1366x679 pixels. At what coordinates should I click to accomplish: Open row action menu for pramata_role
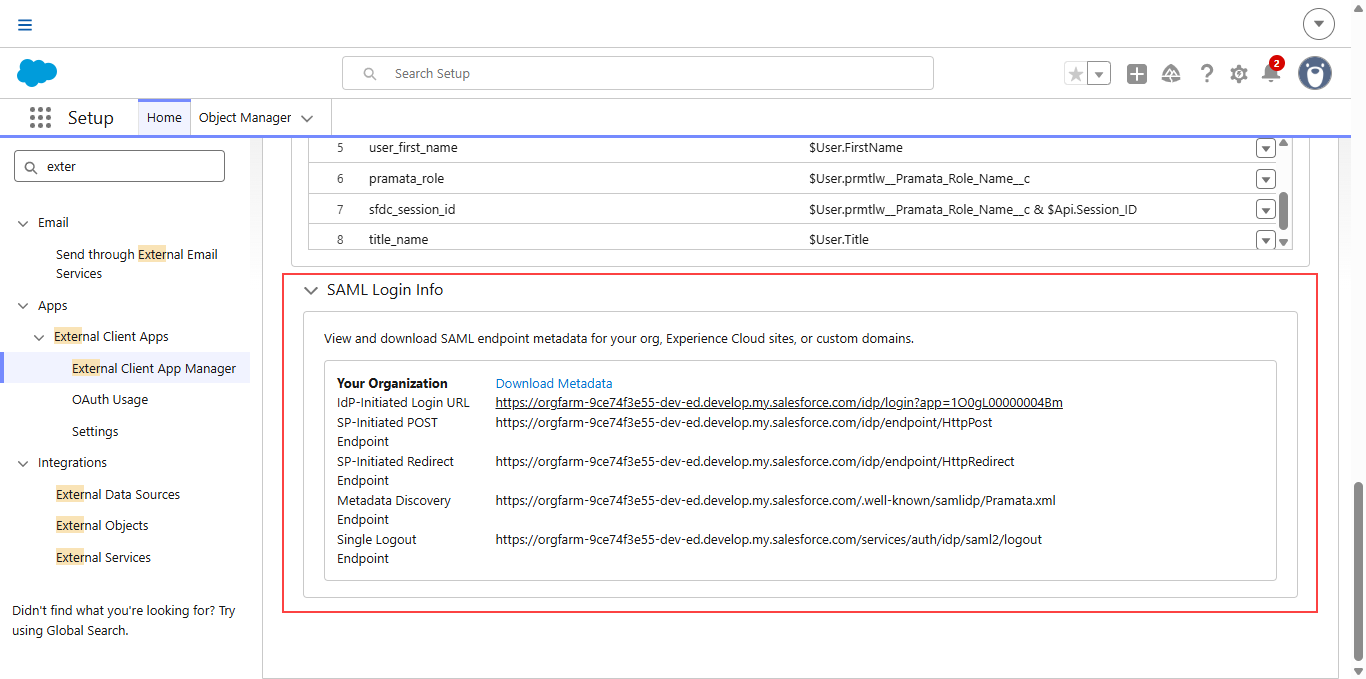[x=1266, y=179]
